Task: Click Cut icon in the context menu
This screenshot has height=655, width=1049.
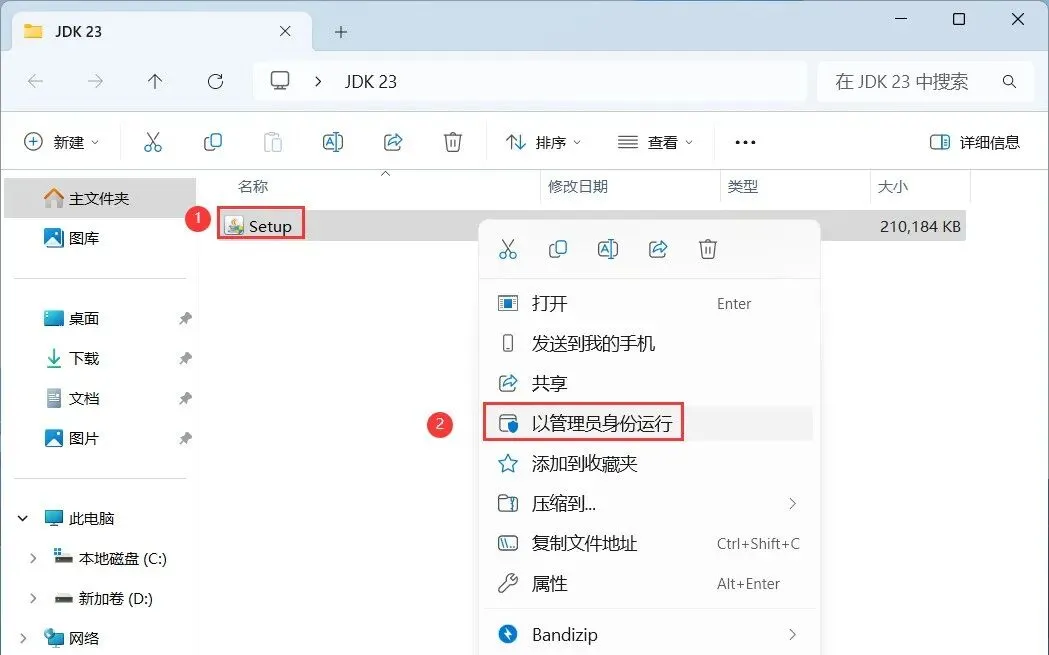Action: click(x=508, y=250)
